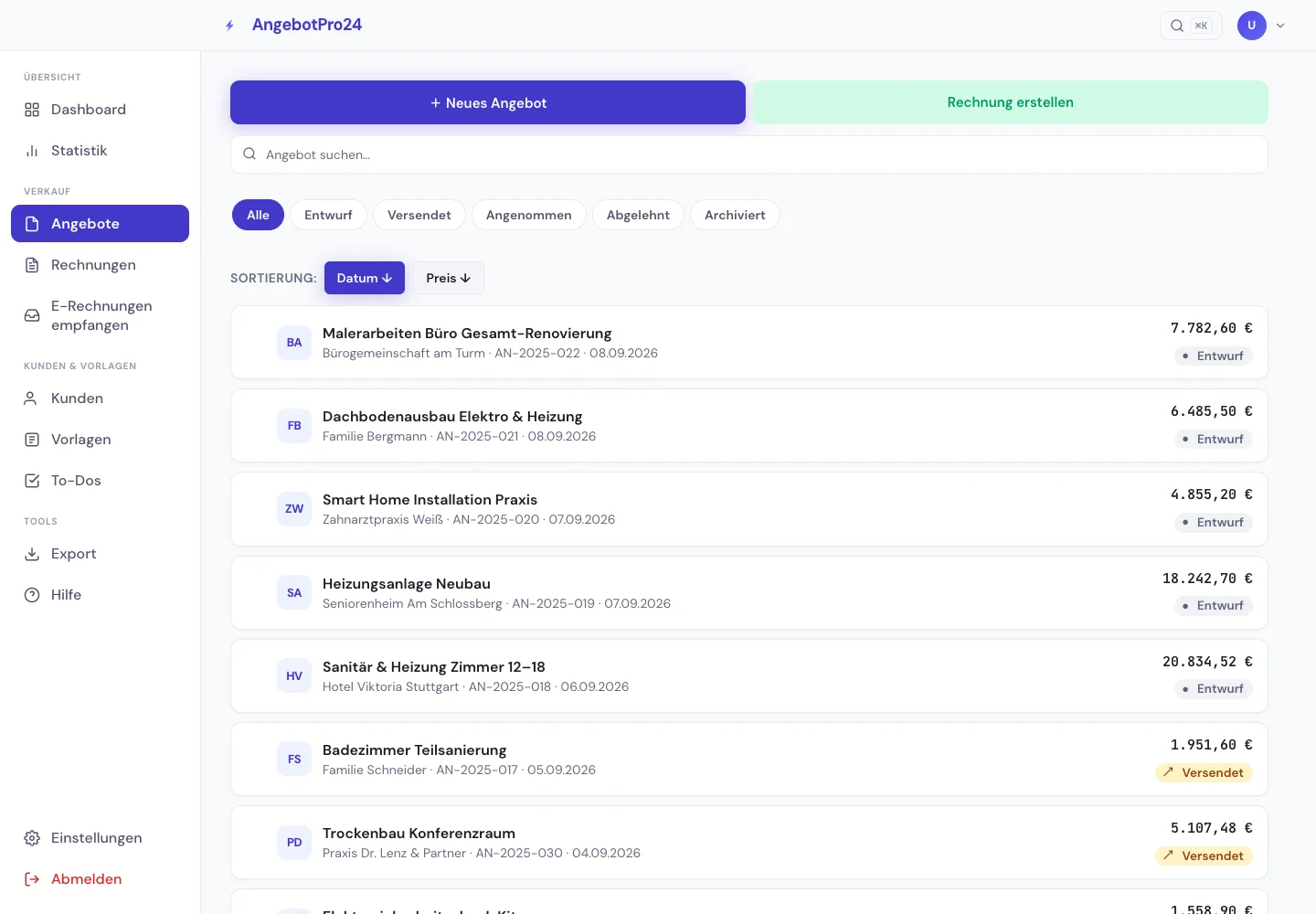Viewport: 1316px width, 914px height.
Task: Click Entwurf status badge of Smart Home Installation
Action: (x=1214, y=523)
